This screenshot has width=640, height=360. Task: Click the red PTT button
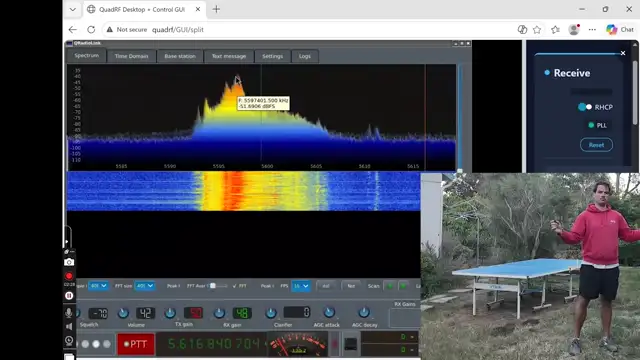(x=136, y=344)
